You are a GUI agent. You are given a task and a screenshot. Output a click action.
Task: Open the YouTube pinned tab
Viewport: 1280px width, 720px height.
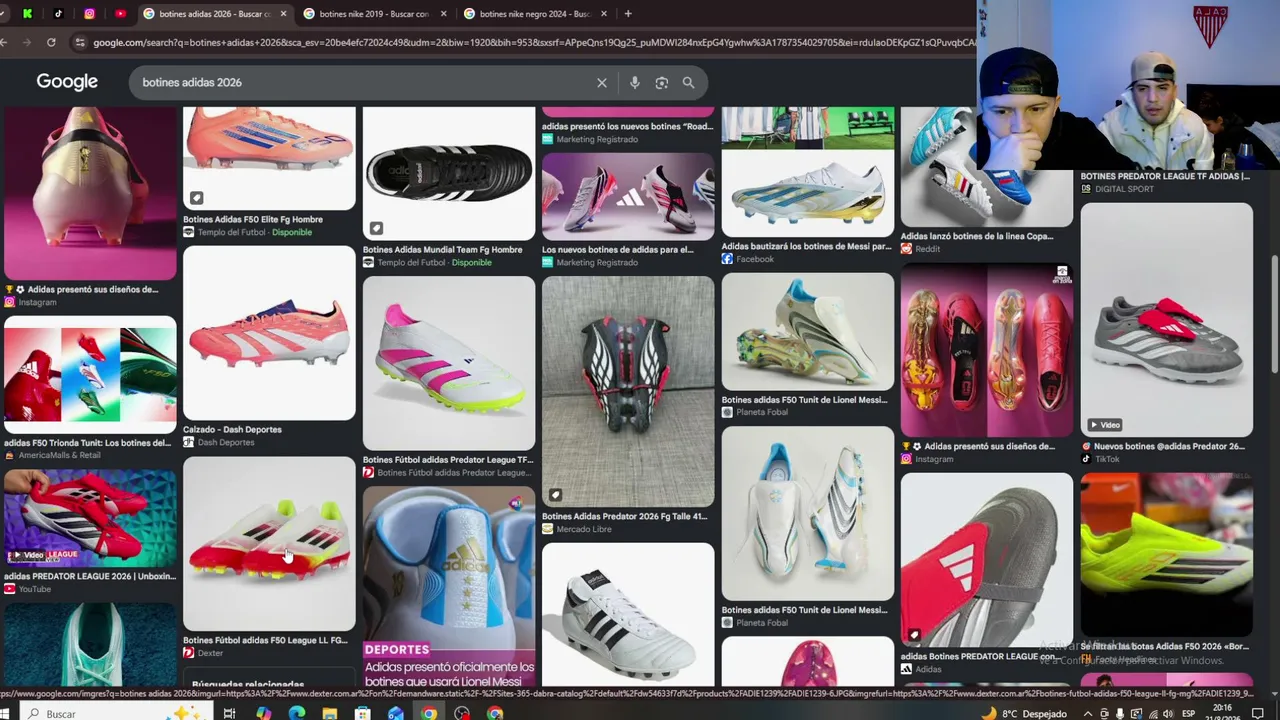[120, 14]
